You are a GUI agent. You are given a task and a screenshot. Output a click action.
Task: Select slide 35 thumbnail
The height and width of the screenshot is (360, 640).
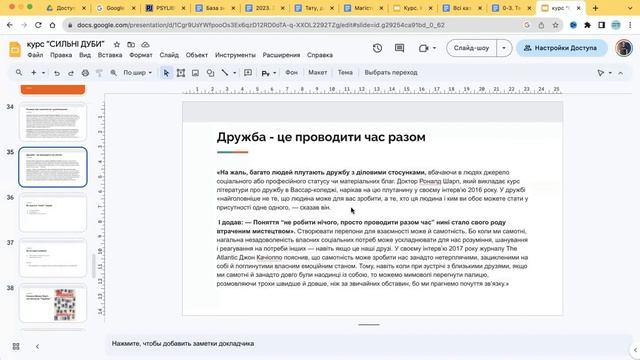pyautogui.click(x=53, y=167)
